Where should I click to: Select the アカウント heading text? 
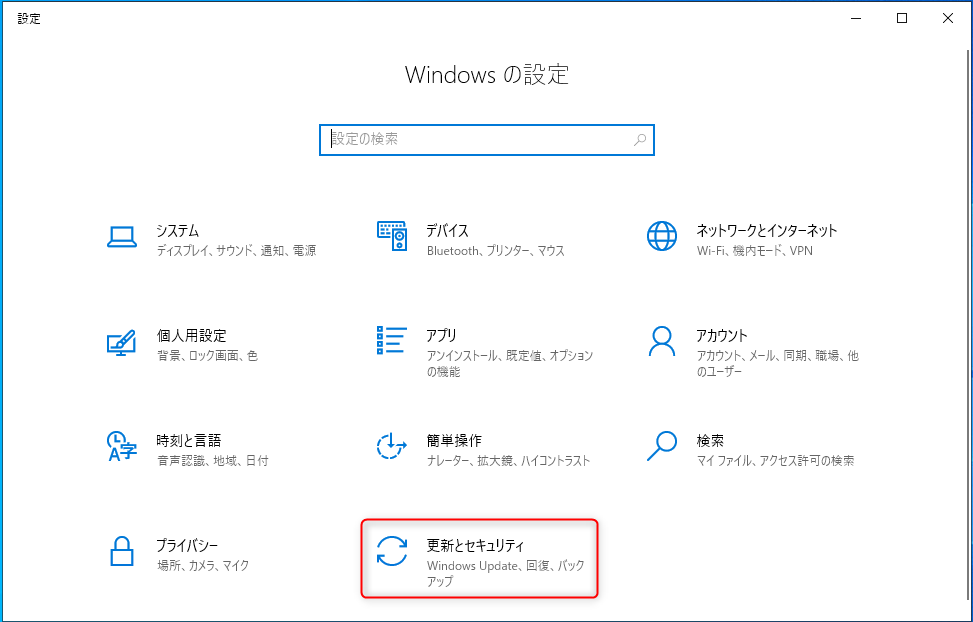[x=721, y=335]
